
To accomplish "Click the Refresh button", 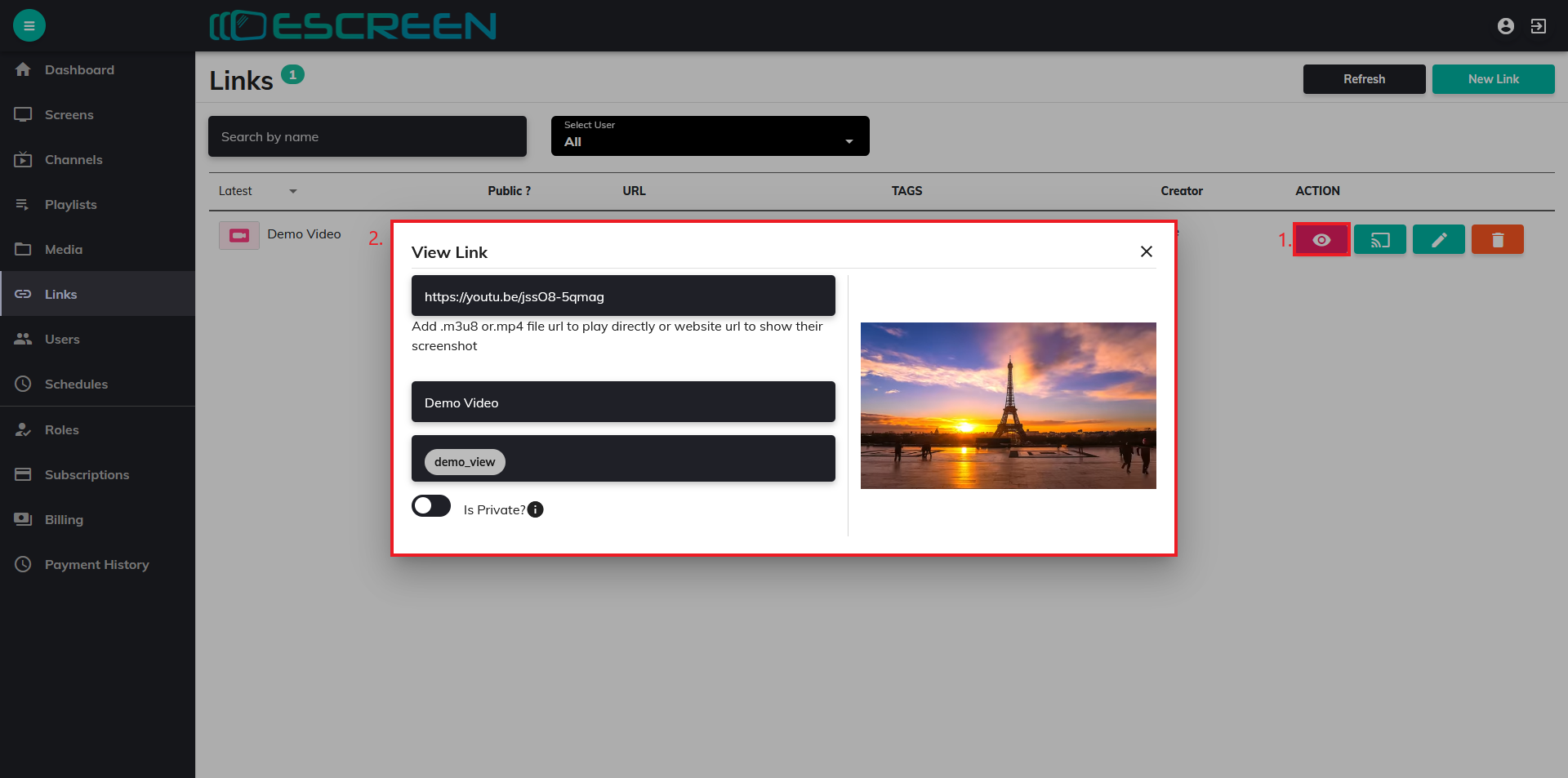I will tap(1364, 79).
